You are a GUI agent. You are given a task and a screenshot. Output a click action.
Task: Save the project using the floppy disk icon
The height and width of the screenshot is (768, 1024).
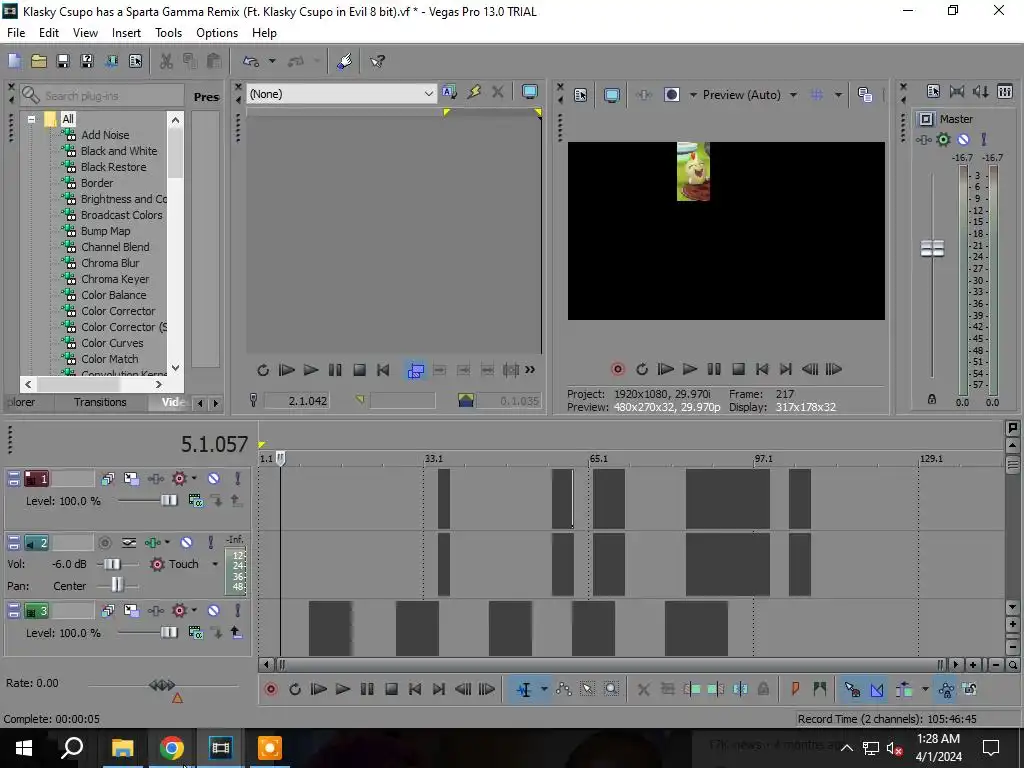(x=63, y=61)
